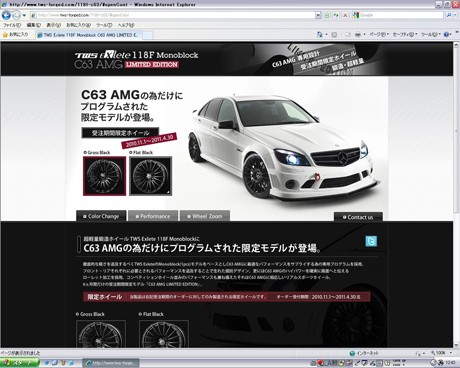Click the Show Desktop quick launch icon
Screen dimensions: 460x368
55,363
